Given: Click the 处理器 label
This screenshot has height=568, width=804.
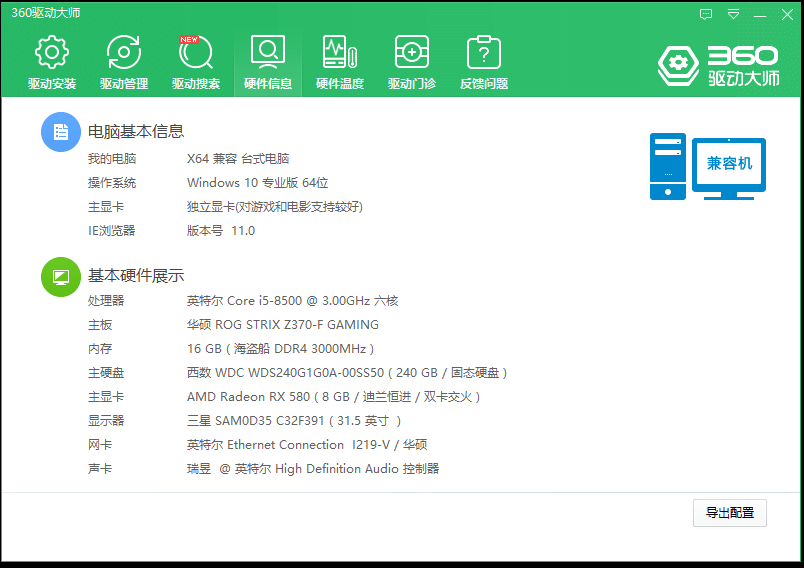Looking at the screenshot, I should coord(106,300).
